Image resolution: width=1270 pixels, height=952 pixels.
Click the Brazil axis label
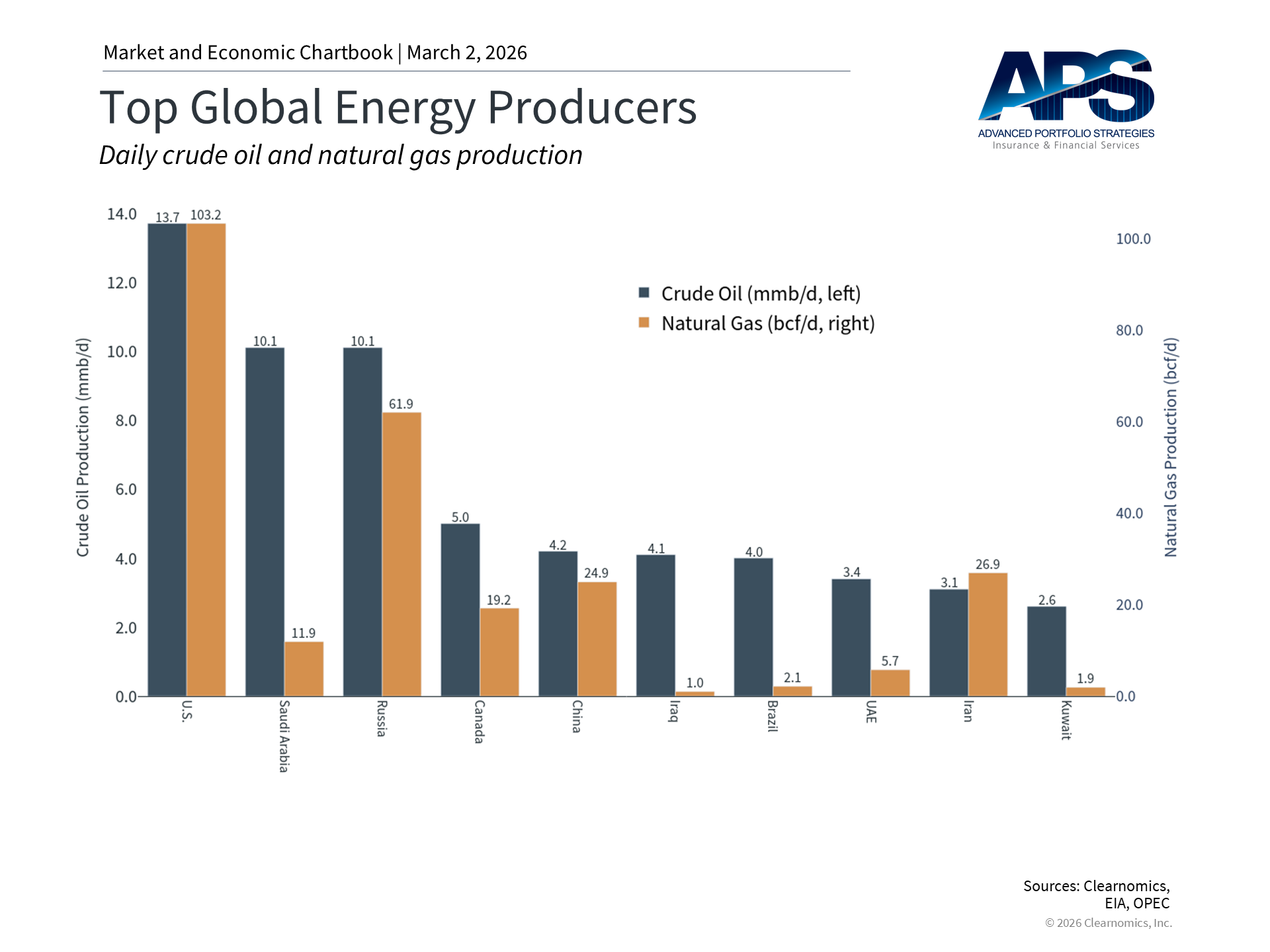[772, 716]
